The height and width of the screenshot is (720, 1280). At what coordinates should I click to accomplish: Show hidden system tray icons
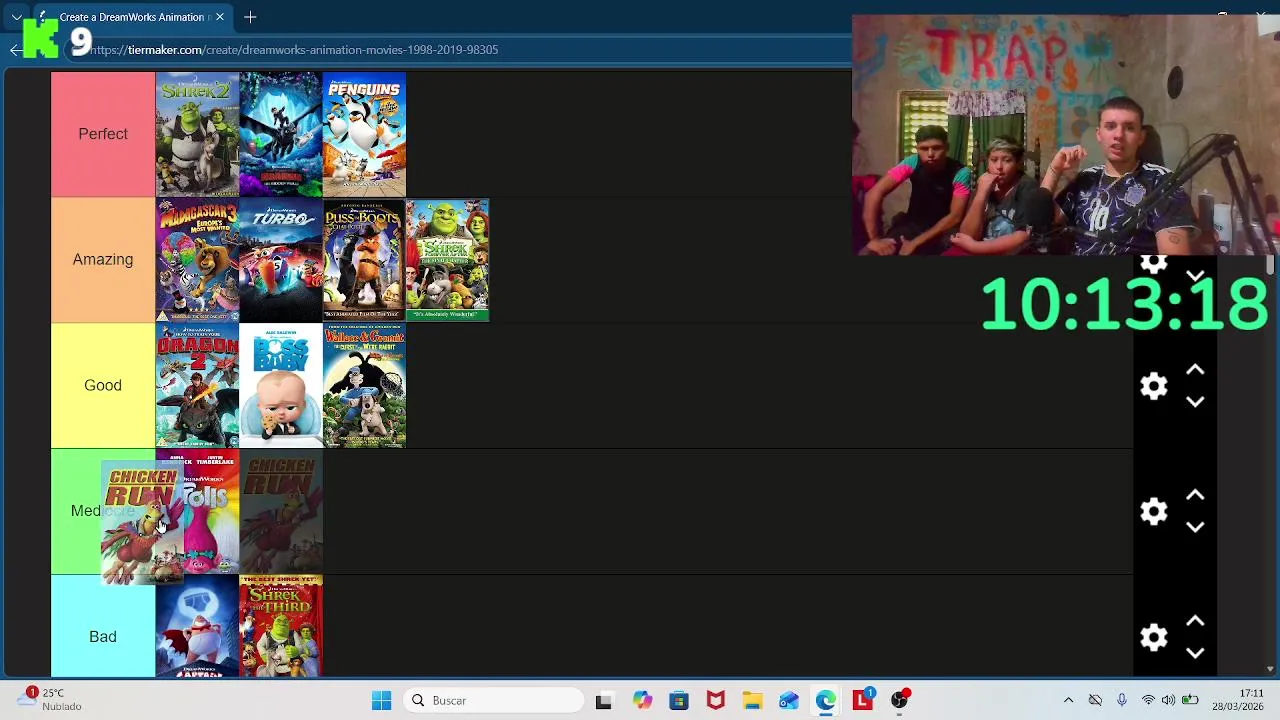click(1068, 701)
